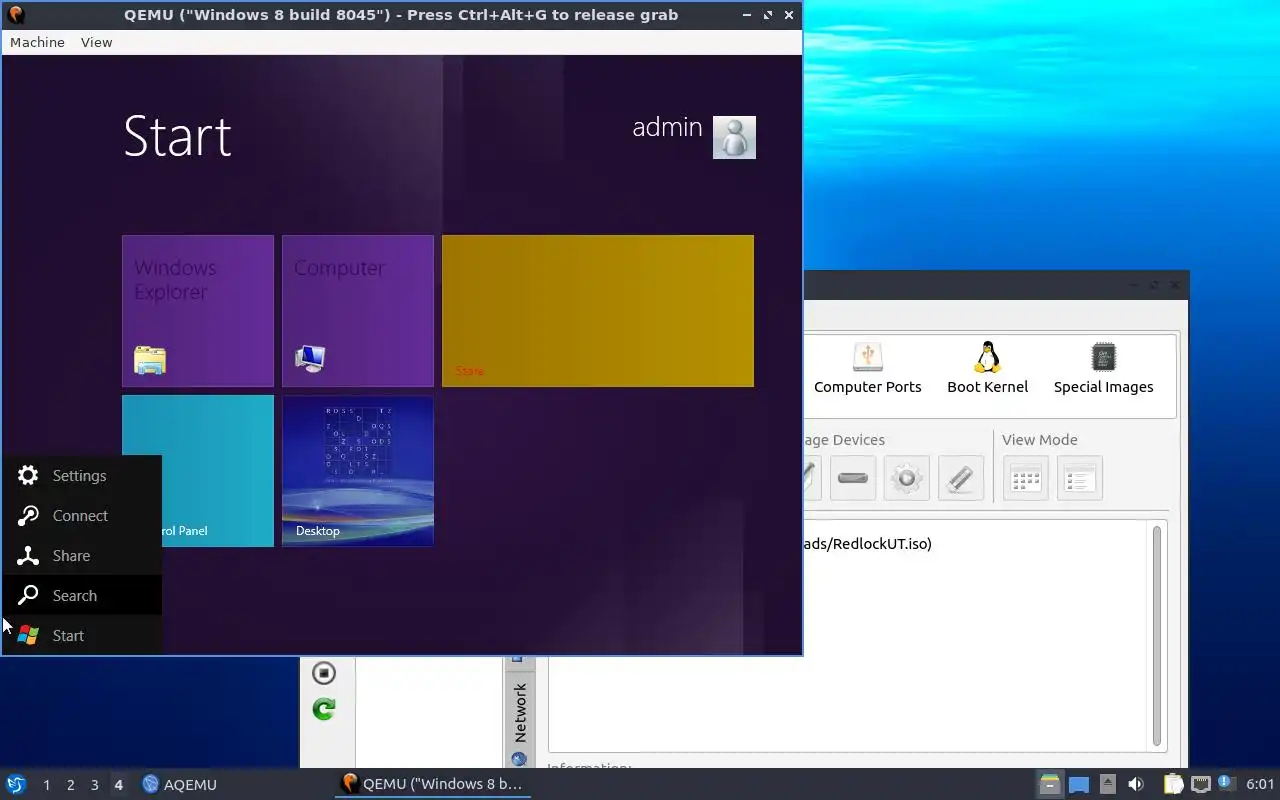1280x800 pixels.
Task: Click the device list vertical scrollbar
Action: (1158, 636)
